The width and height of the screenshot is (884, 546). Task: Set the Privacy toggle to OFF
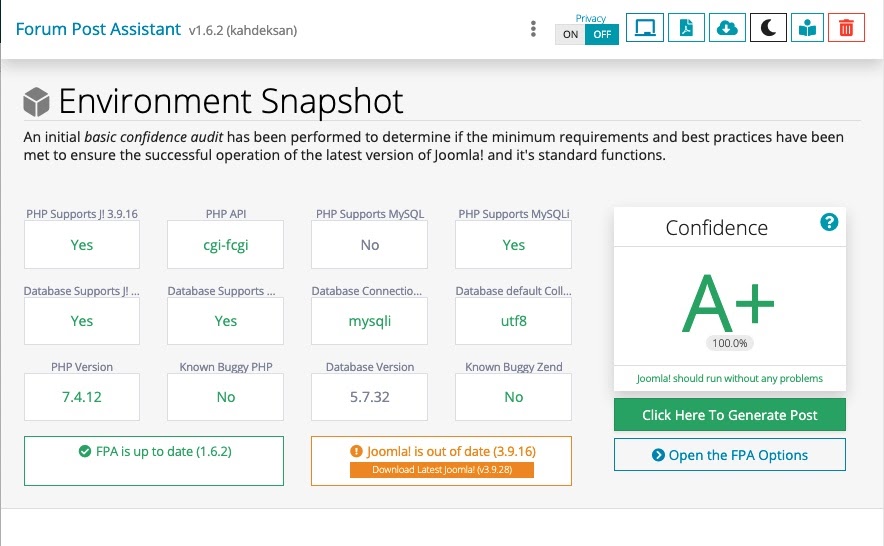click(x=601, y=34)
